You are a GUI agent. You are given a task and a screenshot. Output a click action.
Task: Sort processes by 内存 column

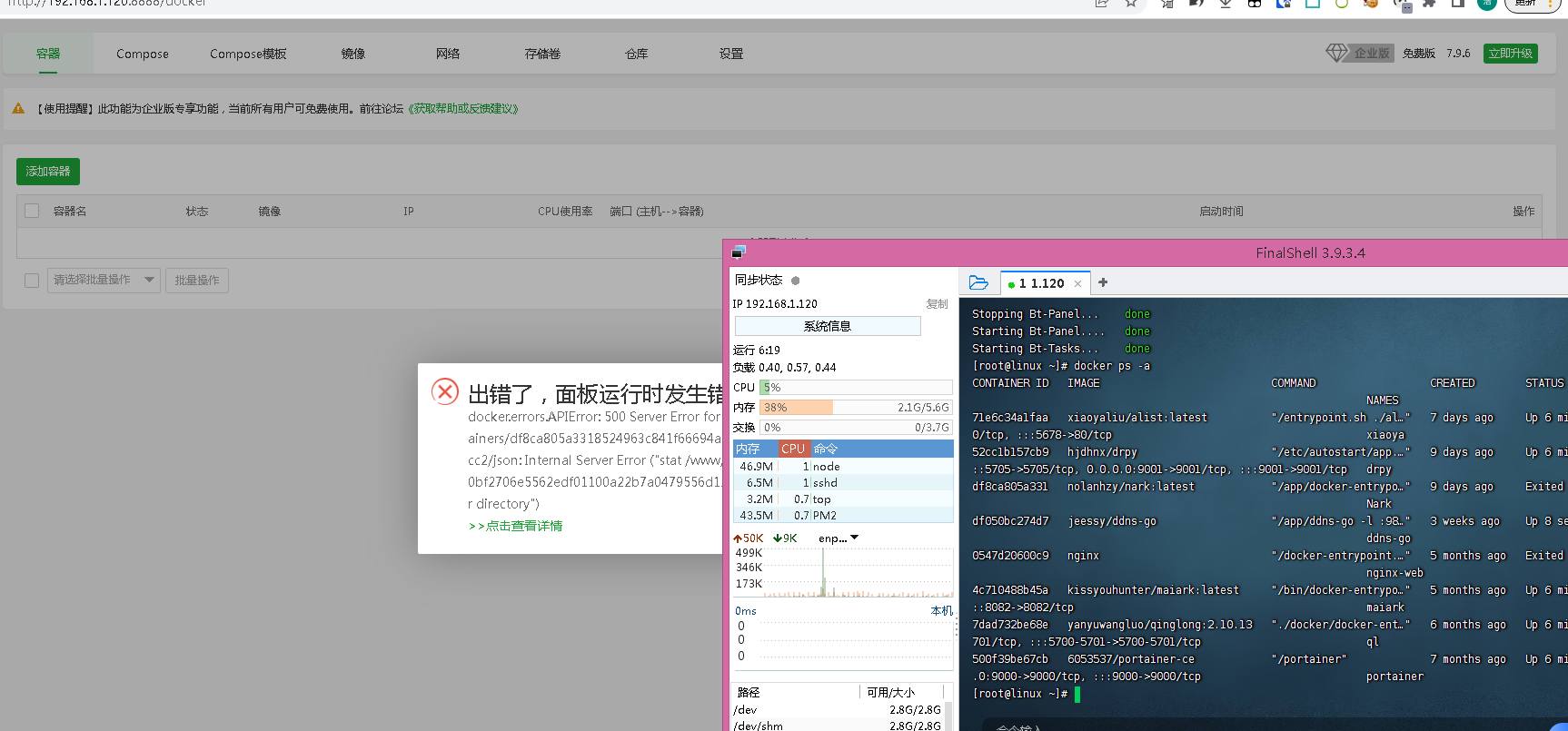coord(755,449)
